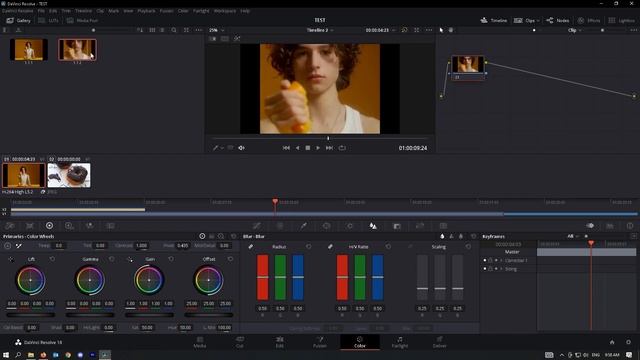The height and width of the screenshot is (360, 640).
Task: Select the Color Wheels palette icon
Action: pyautogui.click(x=49, y=226)
